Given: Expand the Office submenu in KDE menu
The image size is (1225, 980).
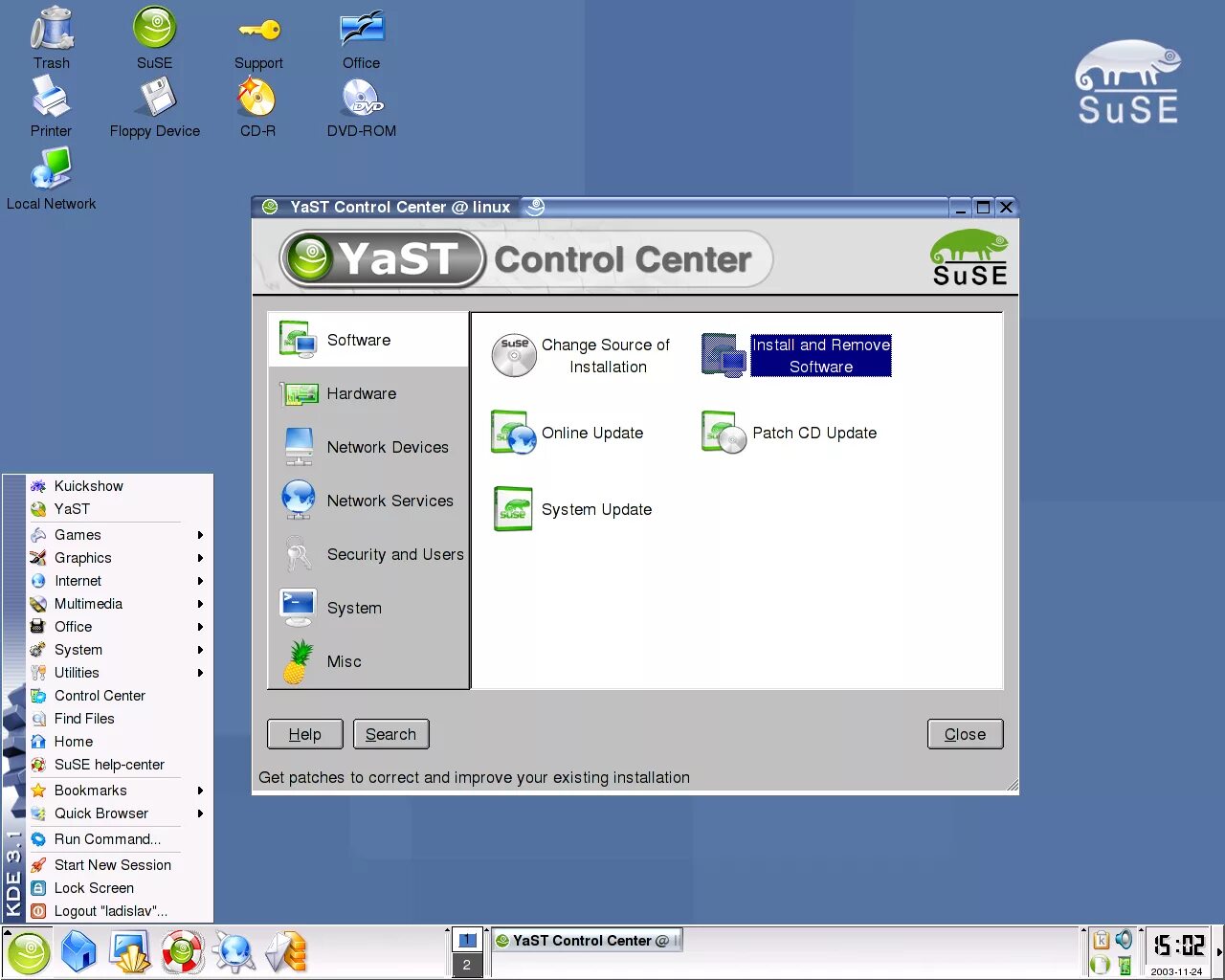Looking at the screenshot, I should [119, 627].
